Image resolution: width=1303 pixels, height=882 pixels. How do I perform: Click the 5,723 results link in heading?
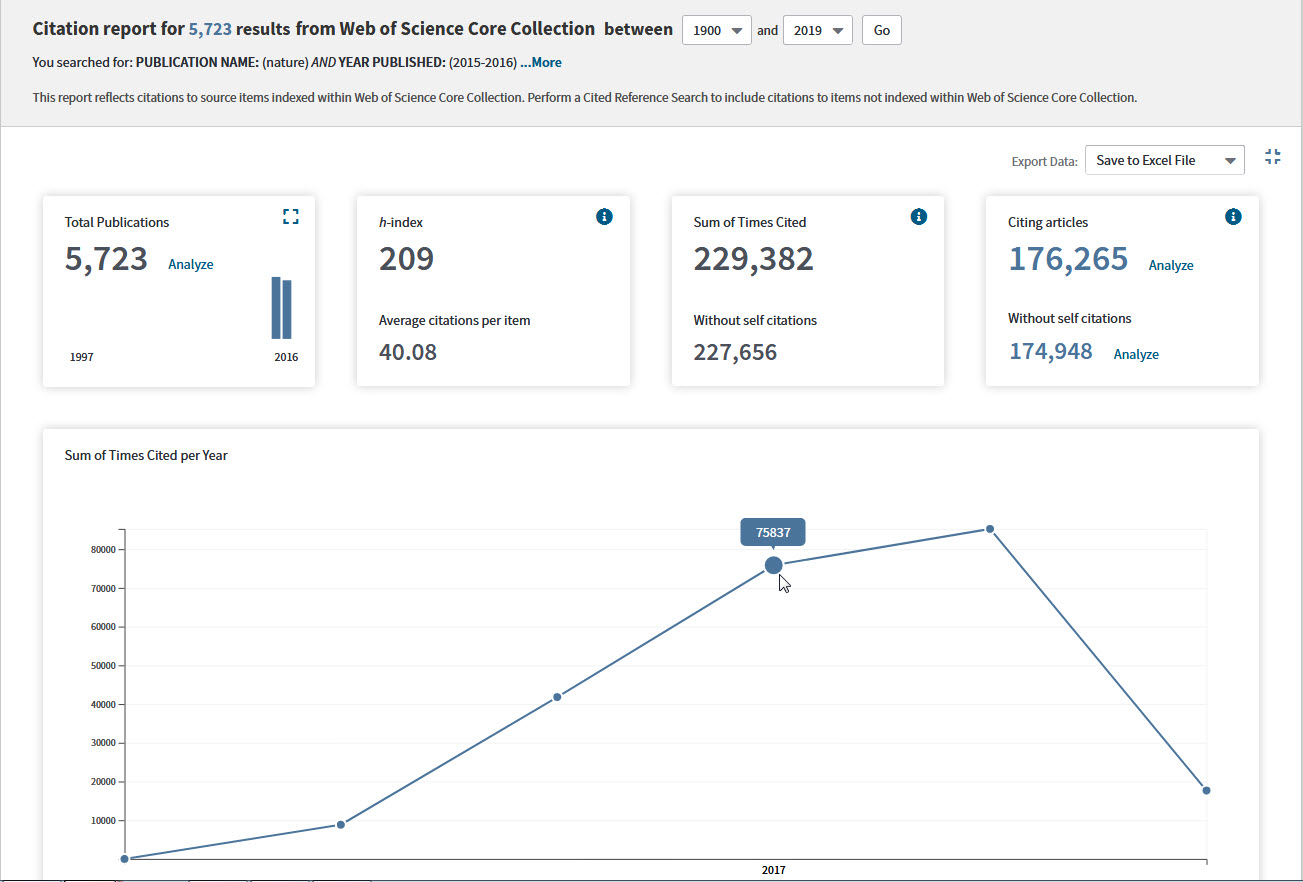pos(210,29)
